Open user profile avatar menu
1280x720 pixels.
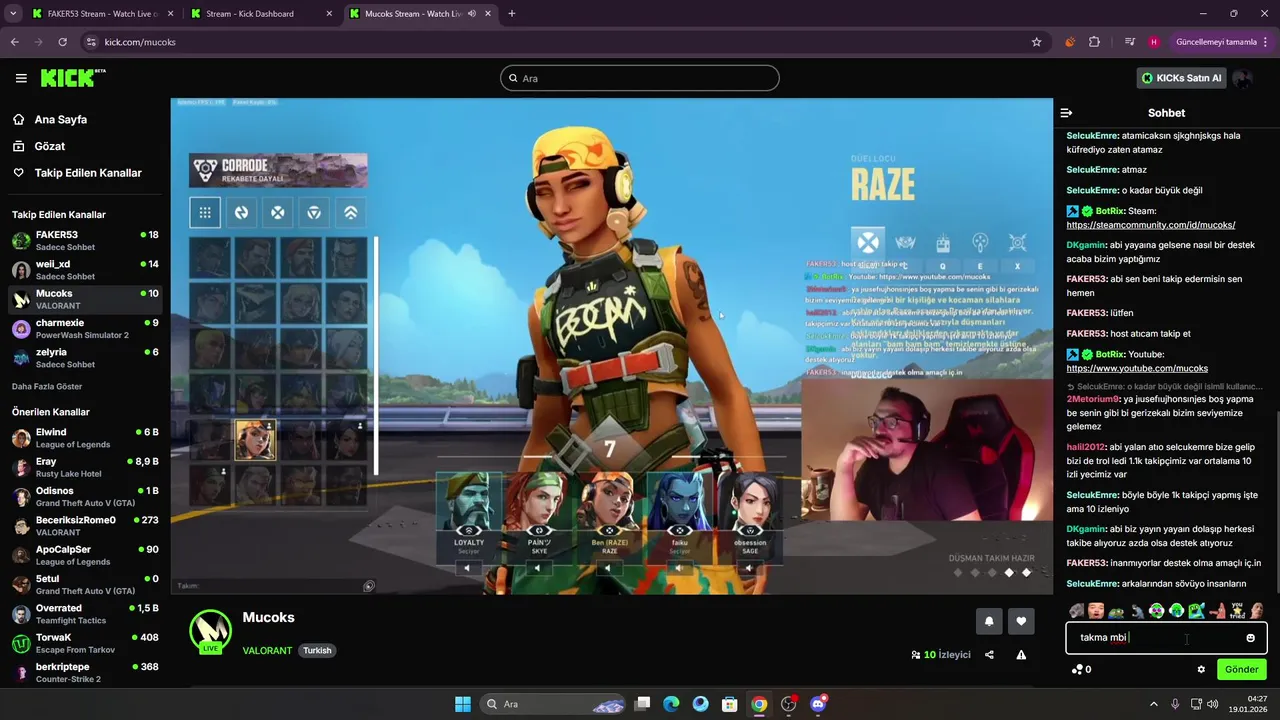[1243, 78]
